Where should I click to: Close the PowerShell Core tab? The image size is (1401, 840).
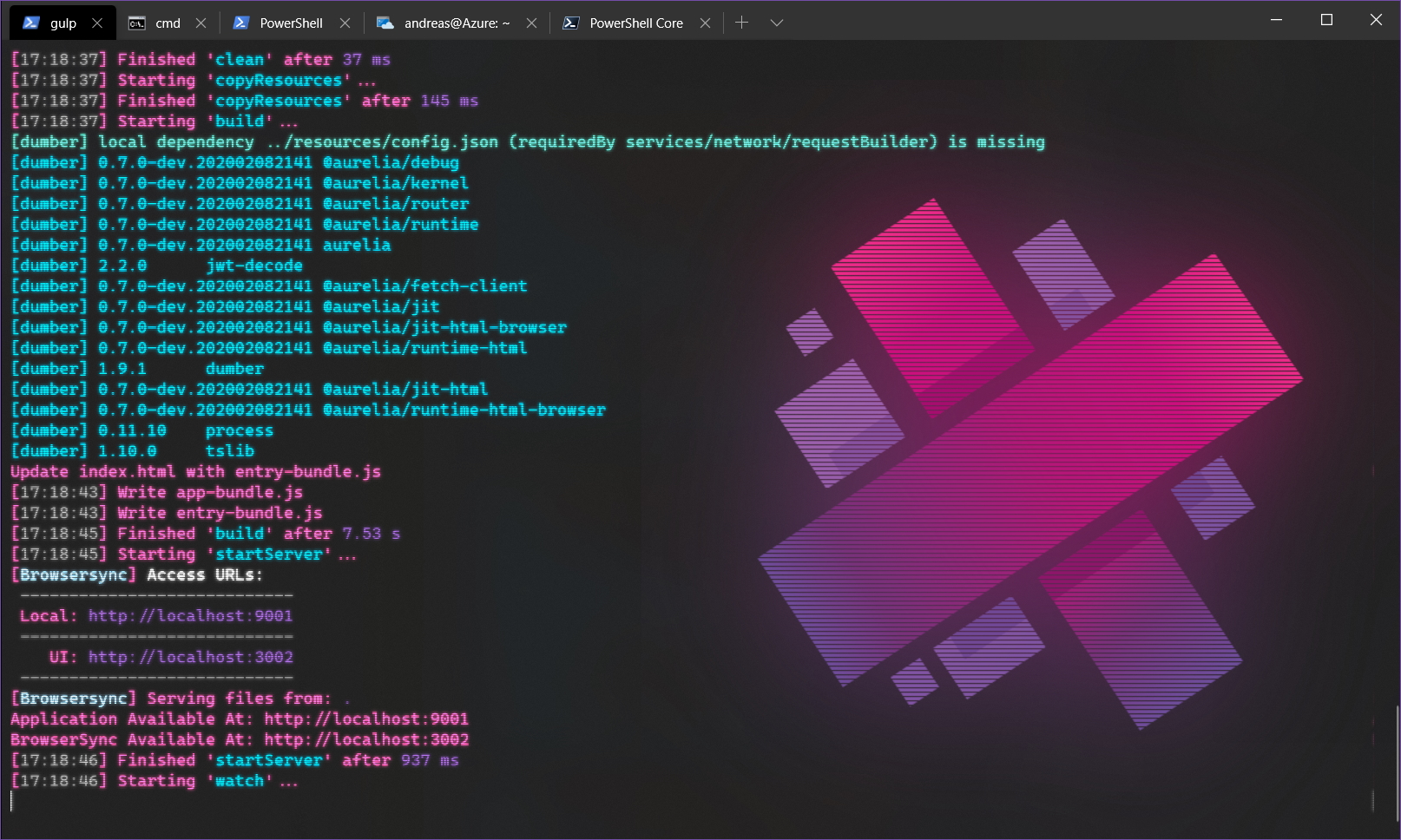point(706,23)
